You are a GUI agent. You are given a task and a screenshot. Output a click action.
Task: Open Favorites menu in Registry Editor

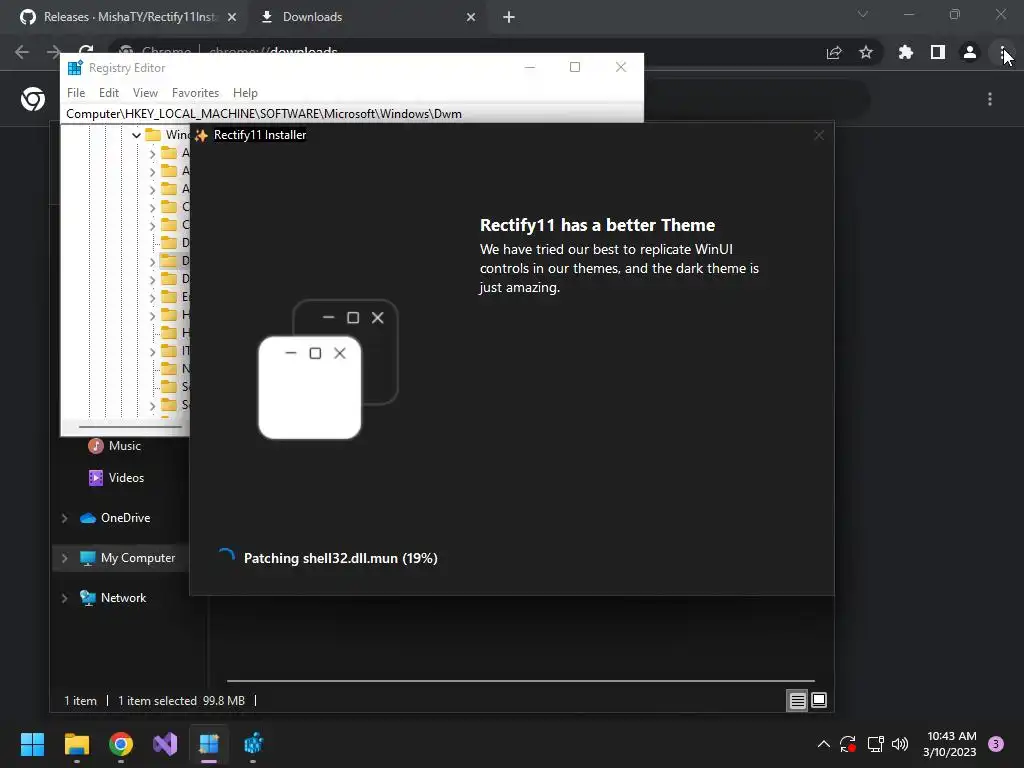(195, 93)
